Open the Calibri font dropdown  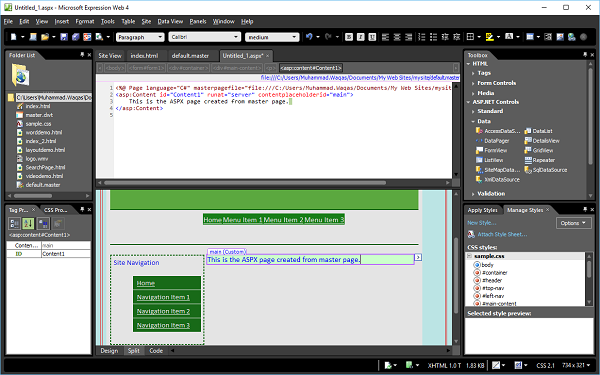204,37
